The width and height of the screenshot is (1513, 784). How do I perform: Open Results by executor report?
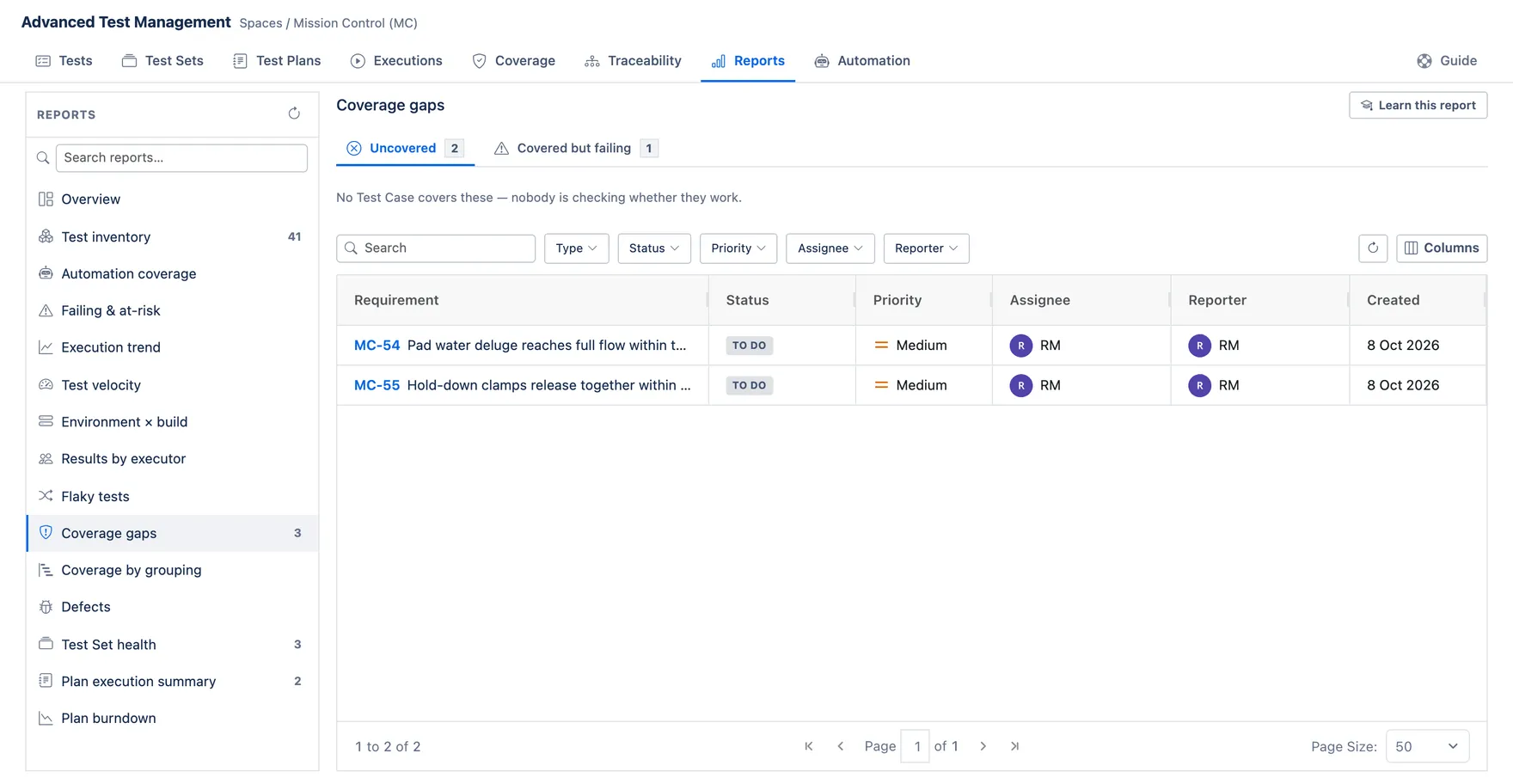coord(172,459)
